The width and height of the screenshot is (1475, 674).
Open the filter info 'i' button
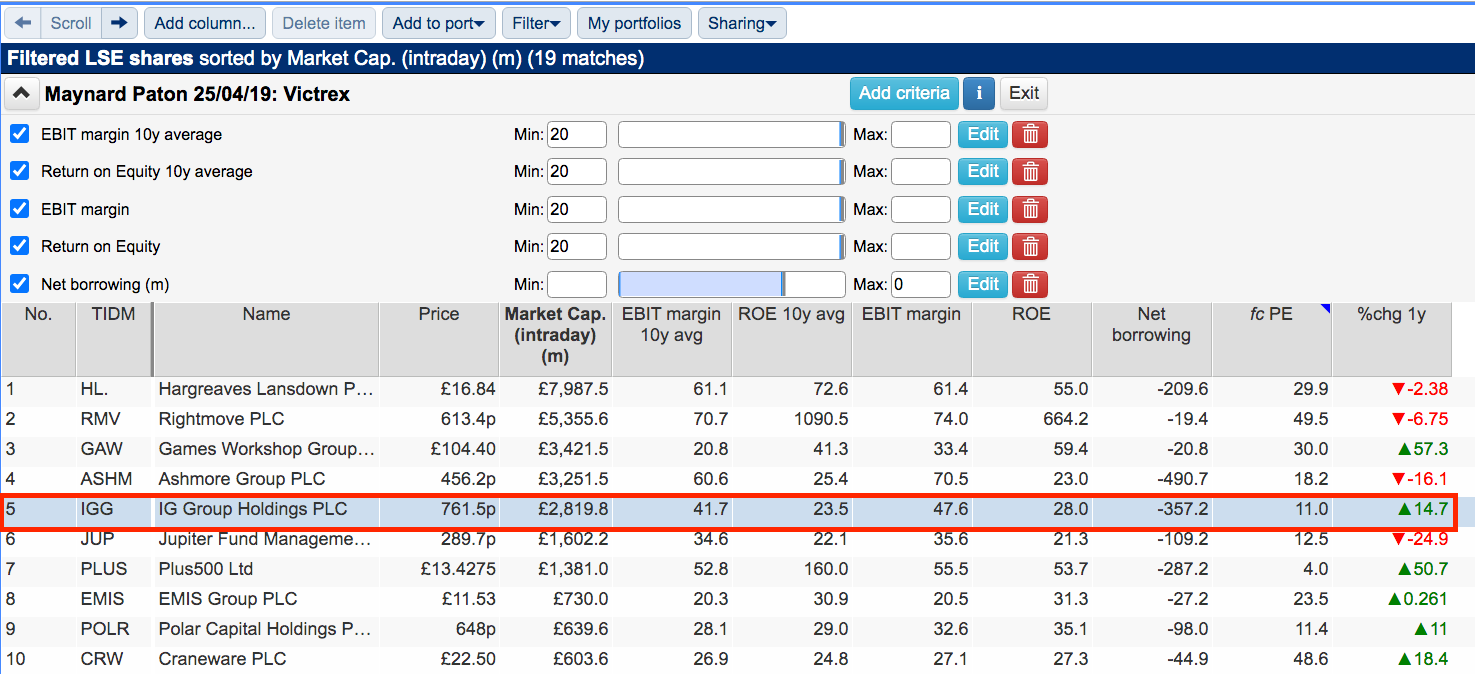[x=978, y=94]
